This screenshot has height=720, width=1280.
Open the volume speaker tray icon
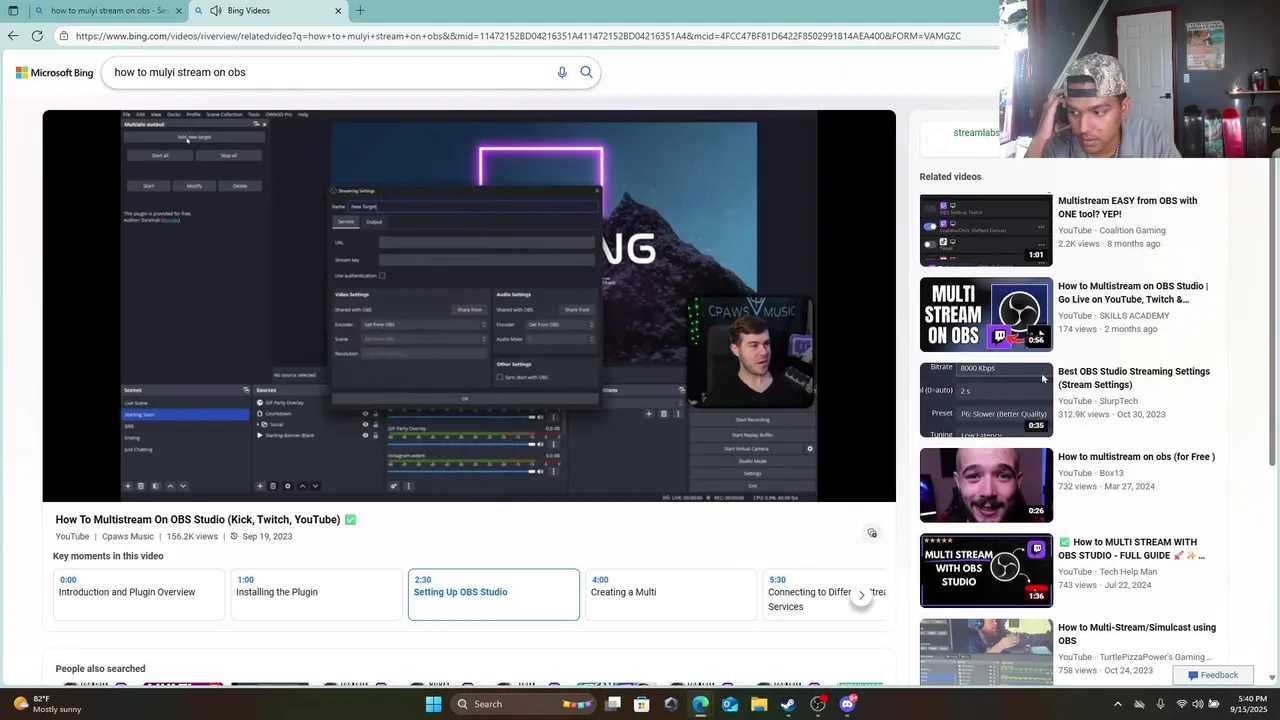1198,704
